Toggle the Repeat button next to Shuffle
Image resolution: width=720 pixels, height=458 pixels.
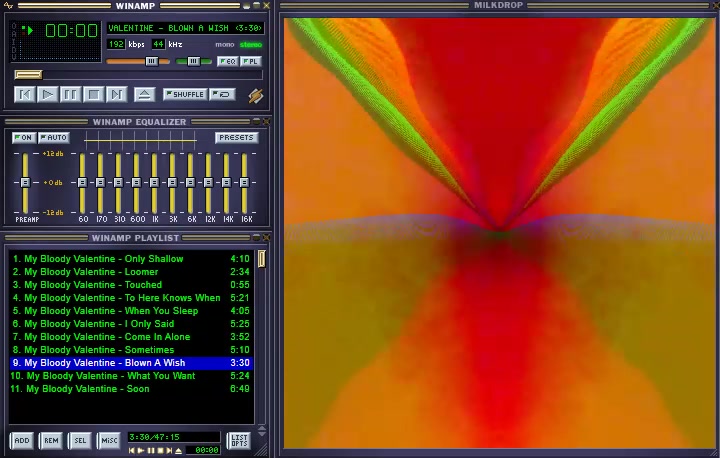tap(223, 94)
